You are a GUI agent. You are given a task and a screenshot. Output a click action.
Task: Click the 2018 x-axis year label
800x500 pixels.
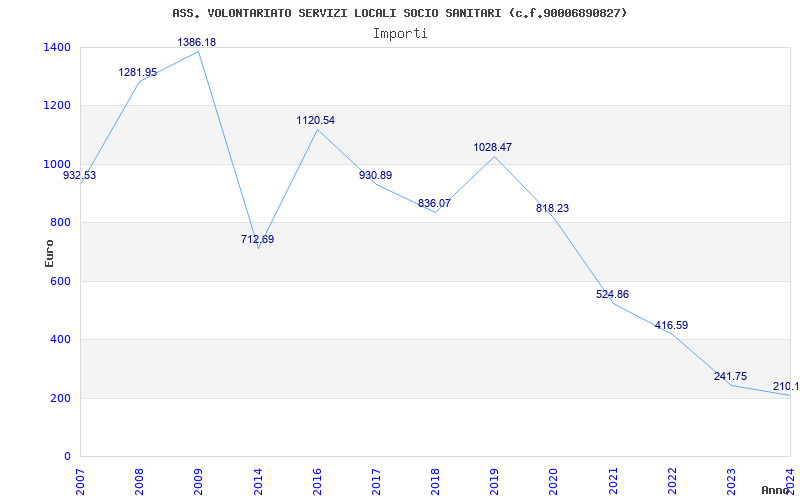435,481
